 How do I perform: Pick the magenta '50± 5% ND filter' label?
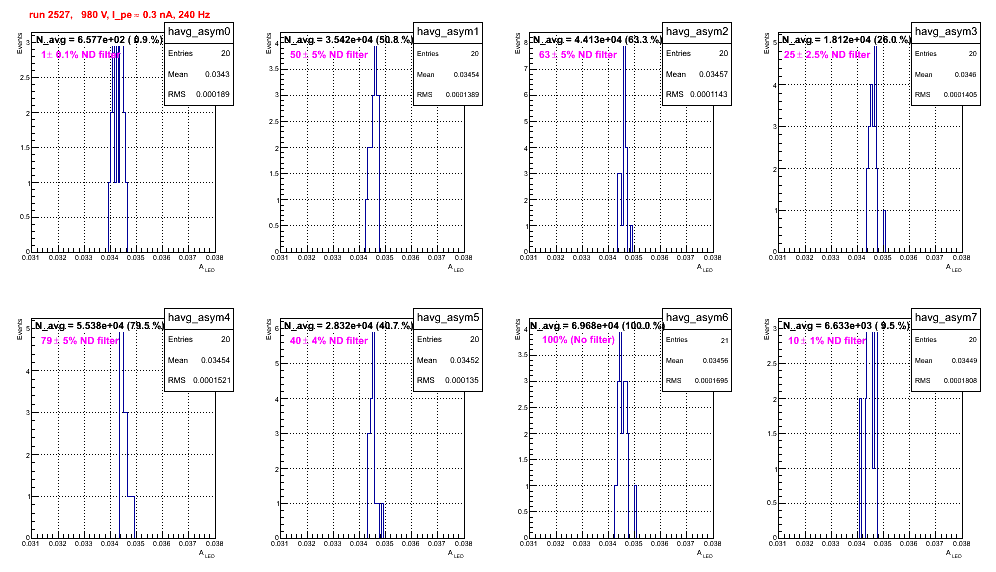tap(329, 55)
